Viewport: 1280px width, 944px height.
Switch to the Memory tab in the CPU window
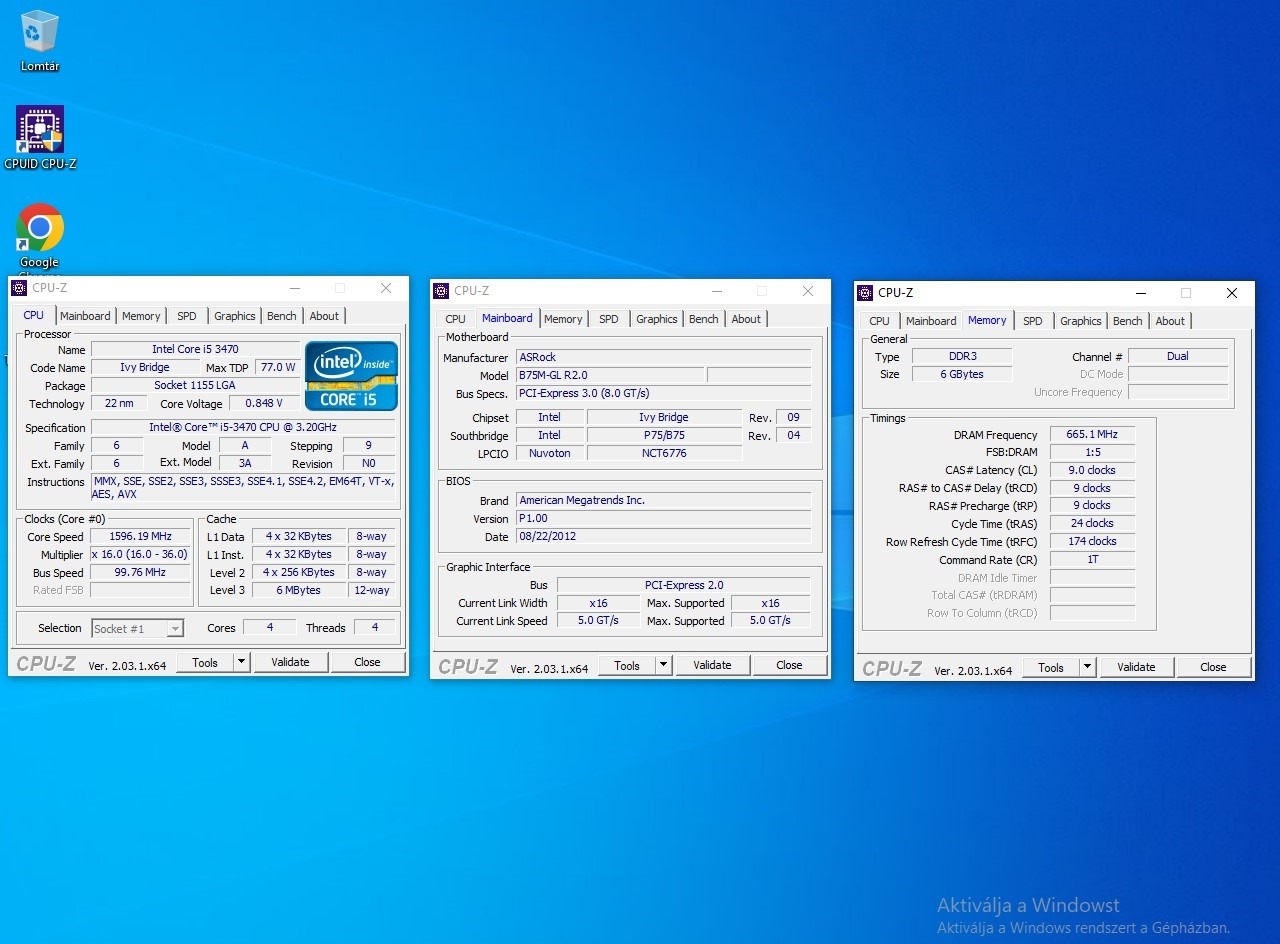[141, 316]
